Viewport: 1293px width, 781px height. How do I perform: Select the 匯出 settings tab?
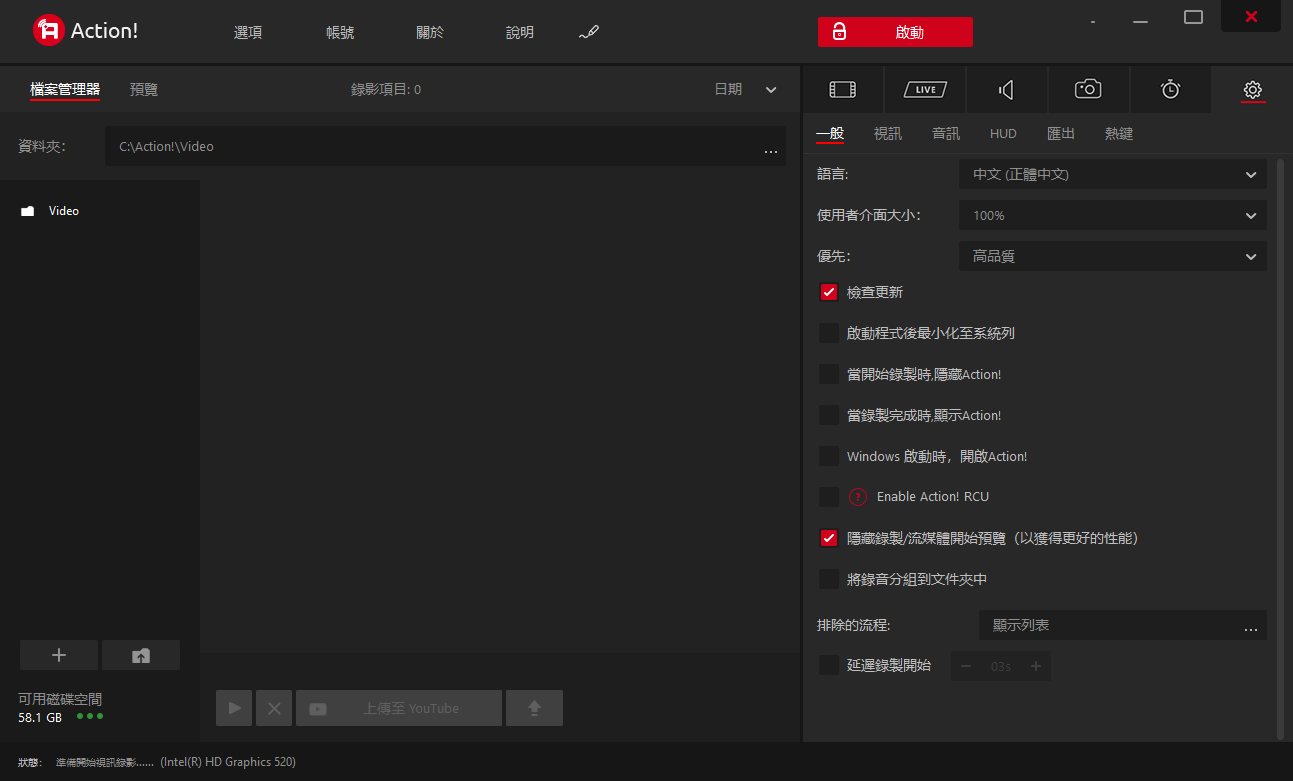(x=1061, y=133)
